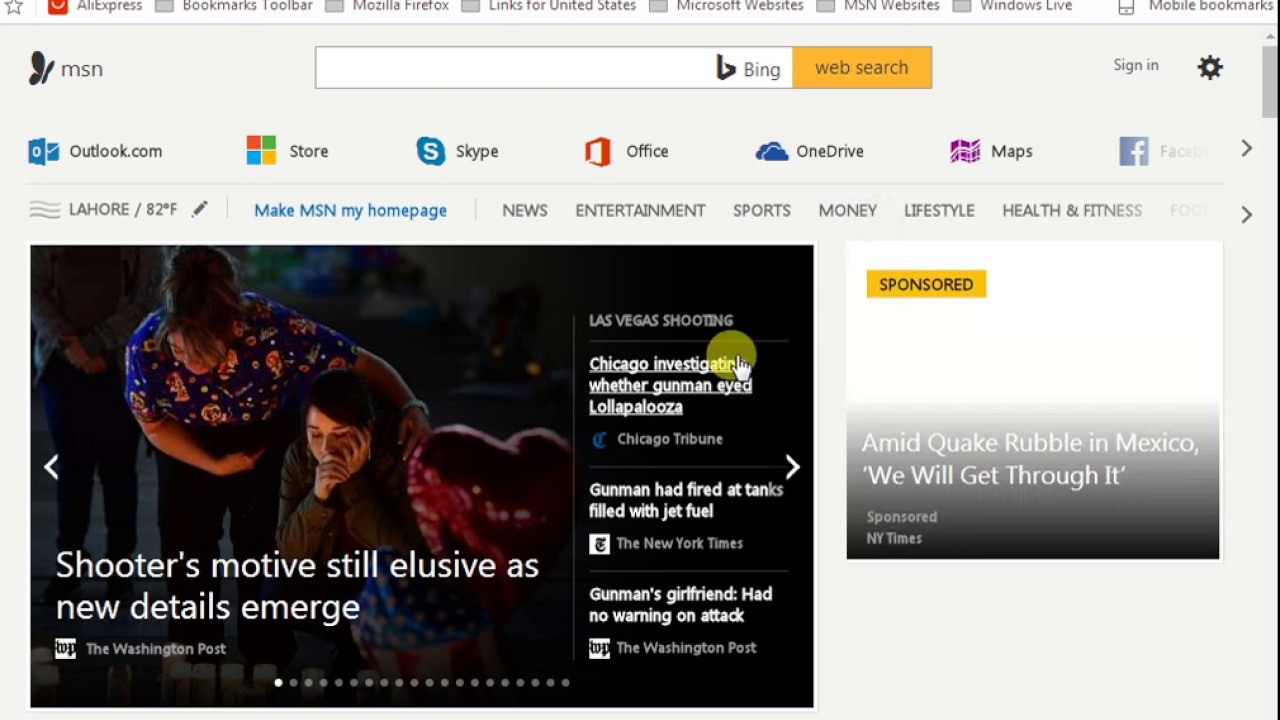Go to the next carousel slide

(x=792, y=467)
